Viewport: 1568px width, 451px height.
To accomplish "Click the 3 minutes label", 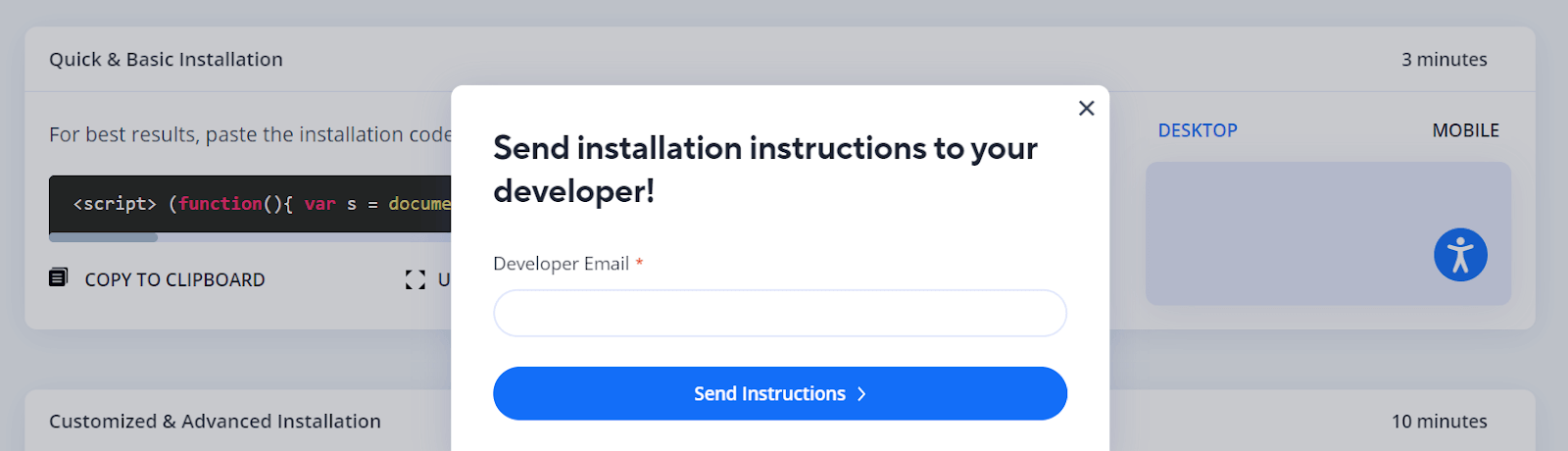I will 1444,60.
